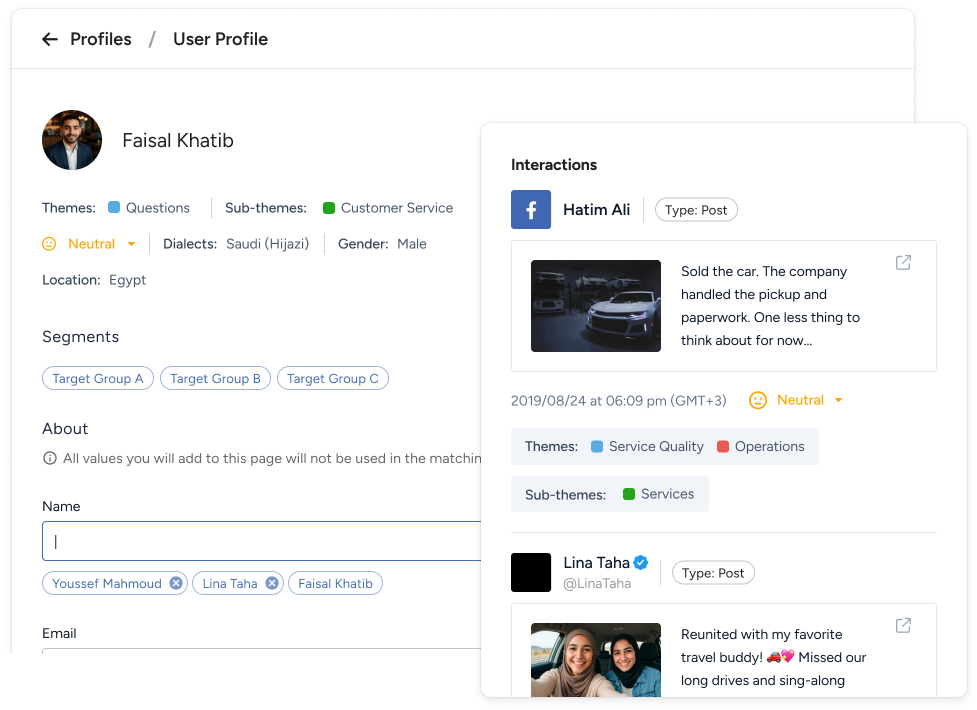Click the Egypt location value
The image size is (977, 710).
[x=127, y=280]
